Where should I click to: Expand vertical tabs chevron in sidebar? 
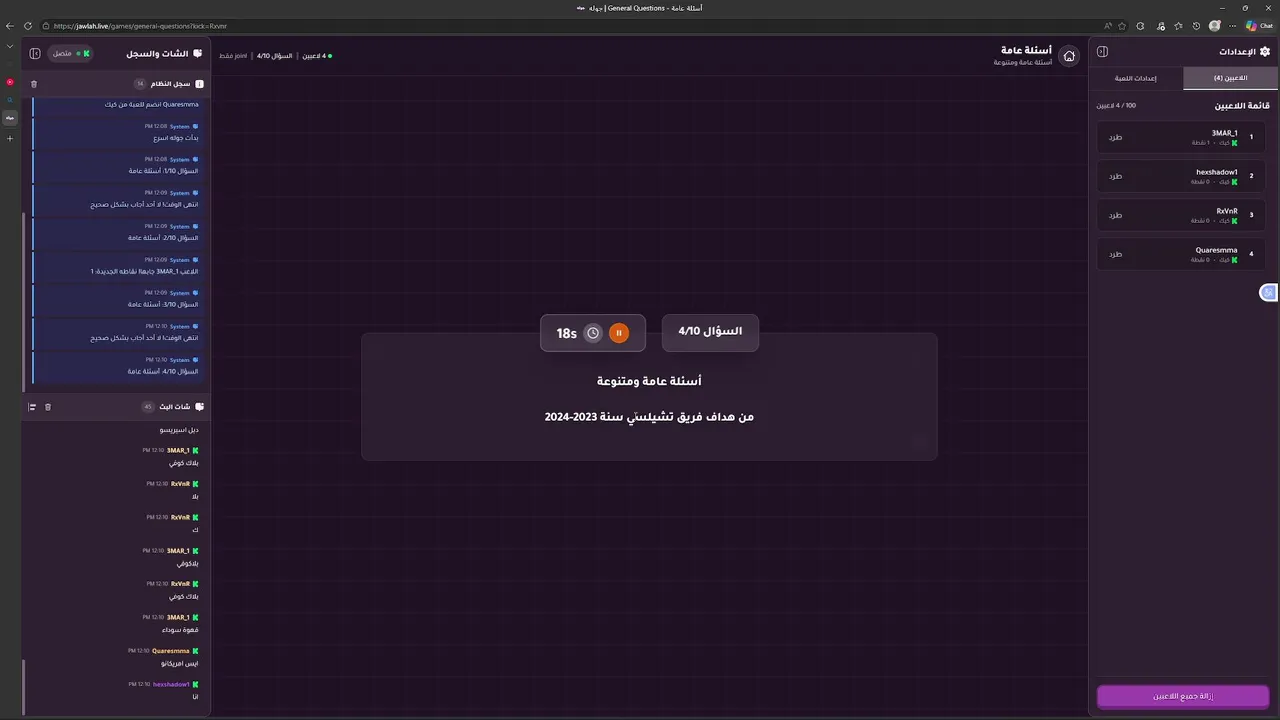[x=10, y=46]
